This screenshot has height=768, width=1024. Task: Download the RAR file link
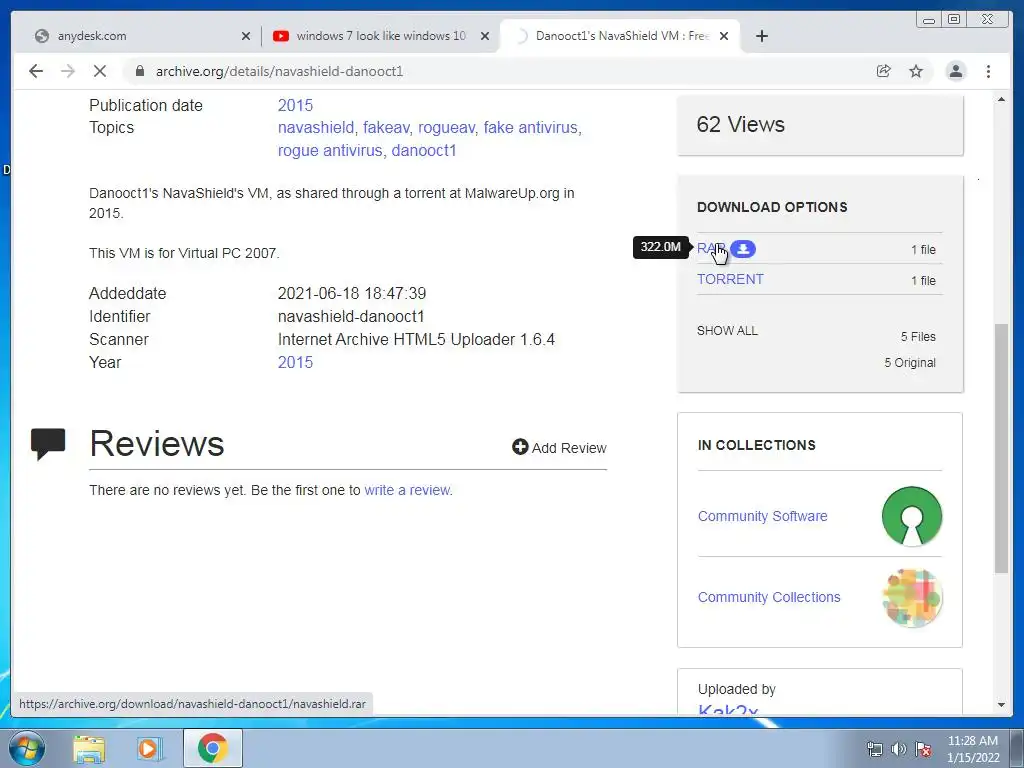(x=711, y=249)
